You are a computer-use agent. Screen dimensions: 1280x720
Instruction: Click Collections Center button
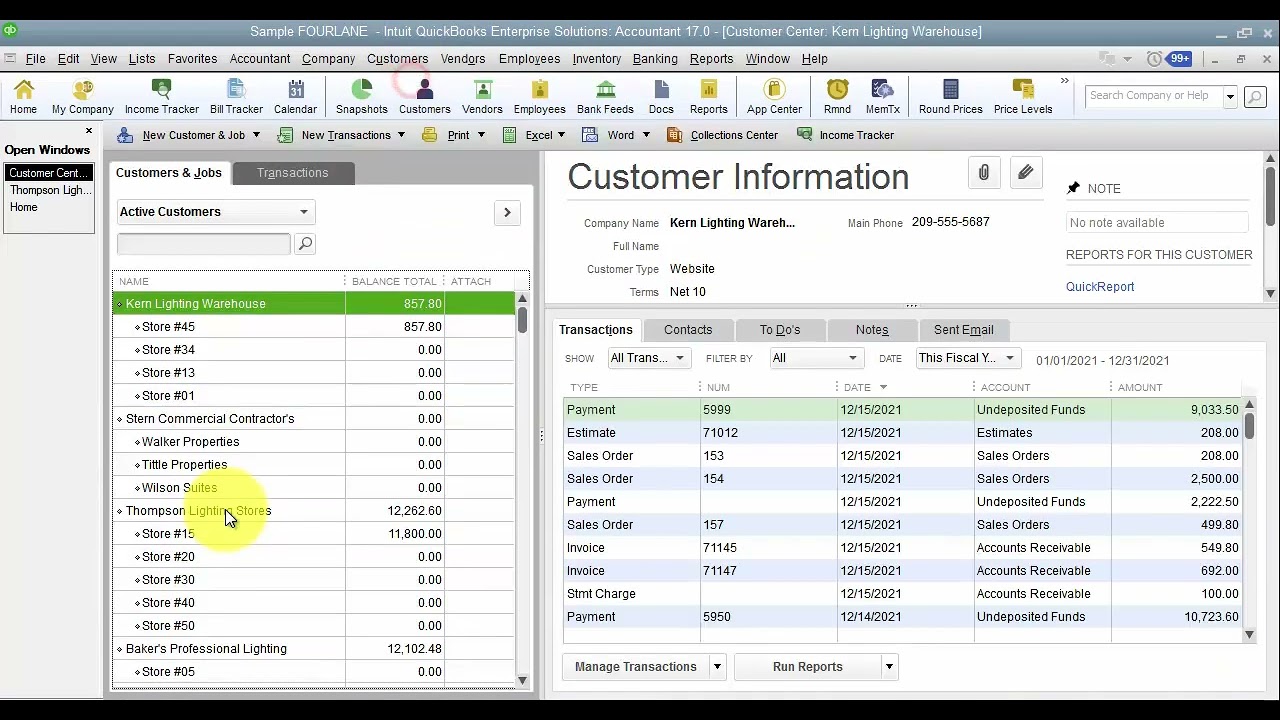[722, 135]
